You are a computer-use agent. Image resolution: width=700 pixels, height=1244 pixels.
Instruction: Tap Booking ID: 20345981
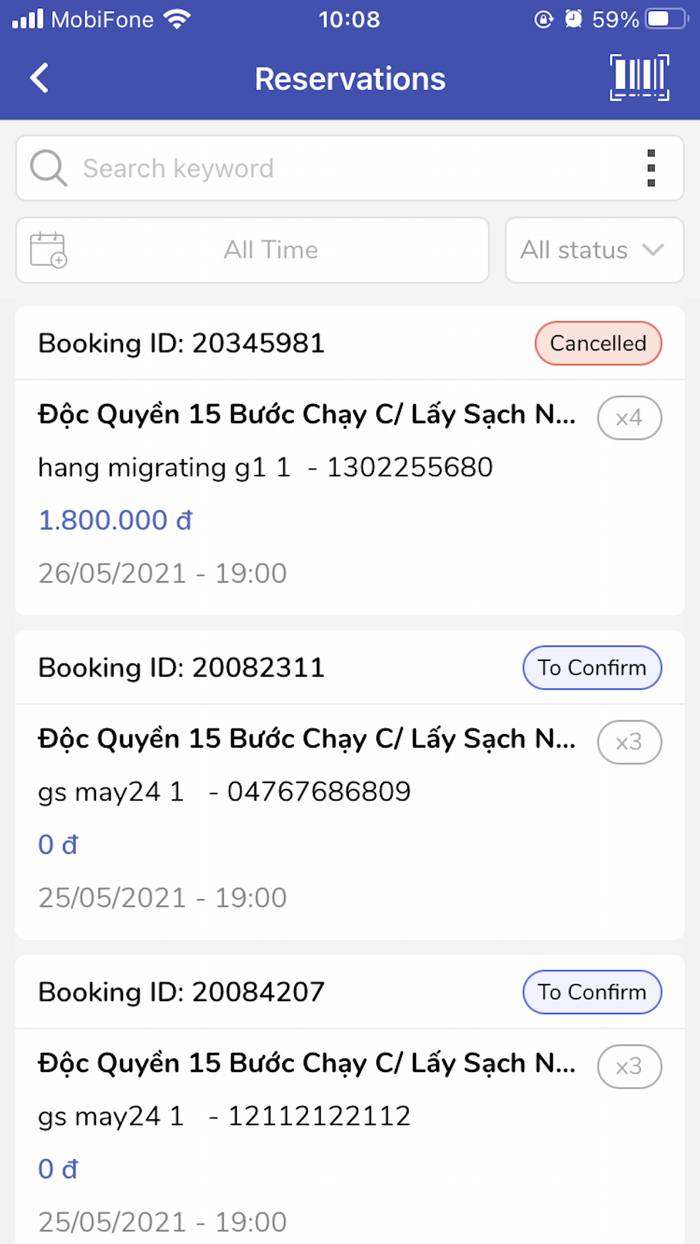click(x=180, y=343)
